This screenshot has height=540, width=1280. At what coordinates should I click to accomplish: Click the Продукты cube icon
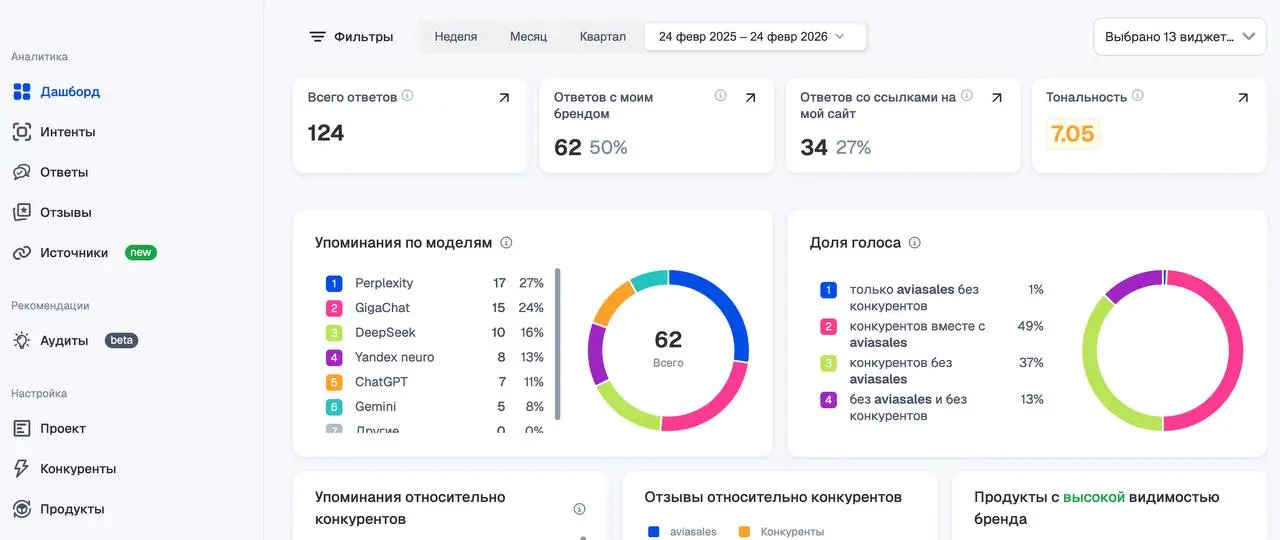pyautogui.click(x=22, y=509)
